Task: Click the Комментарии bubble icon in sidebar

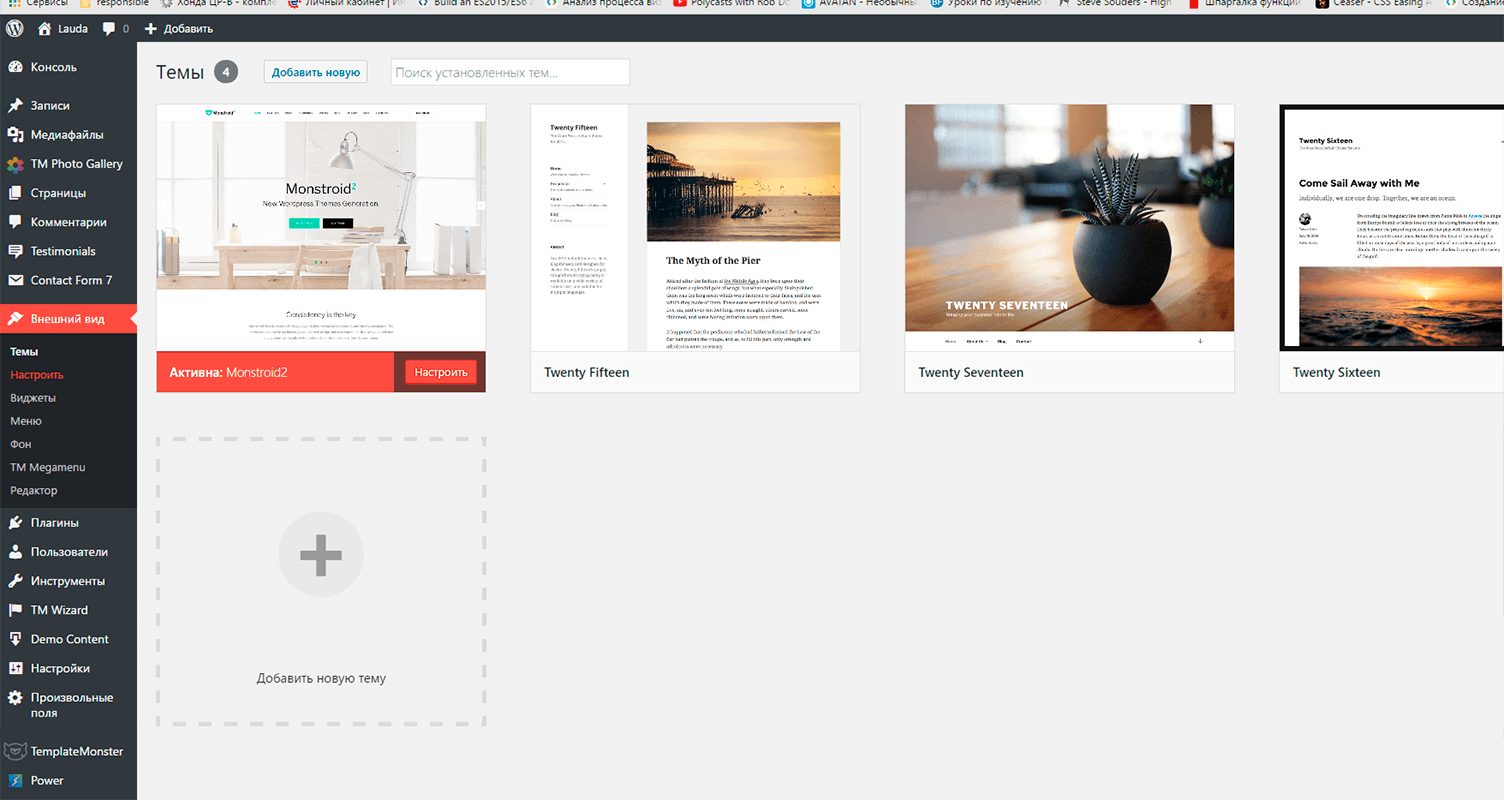Action: point(15,222)
